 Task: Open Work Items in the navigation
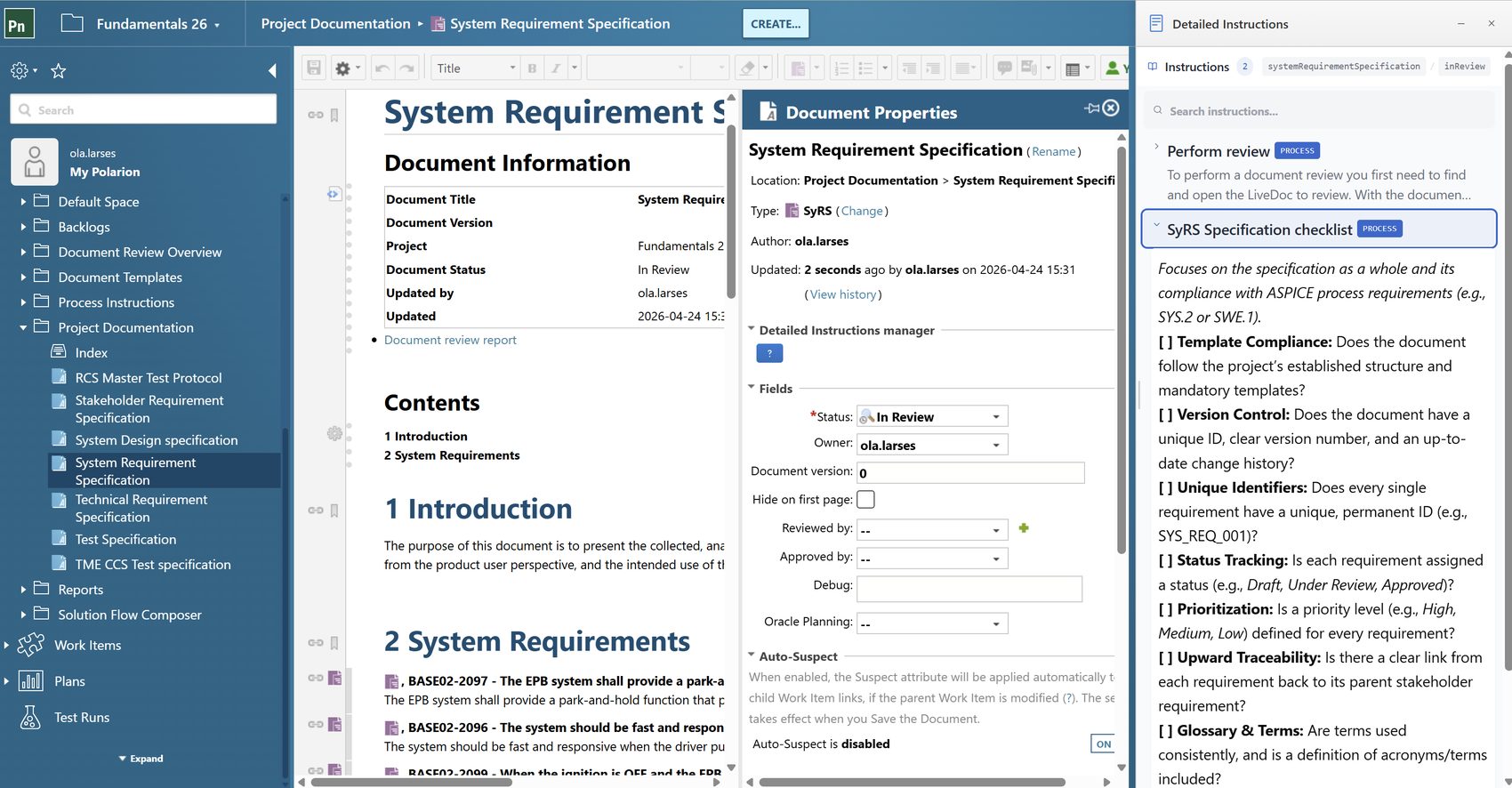coord(87,646)
